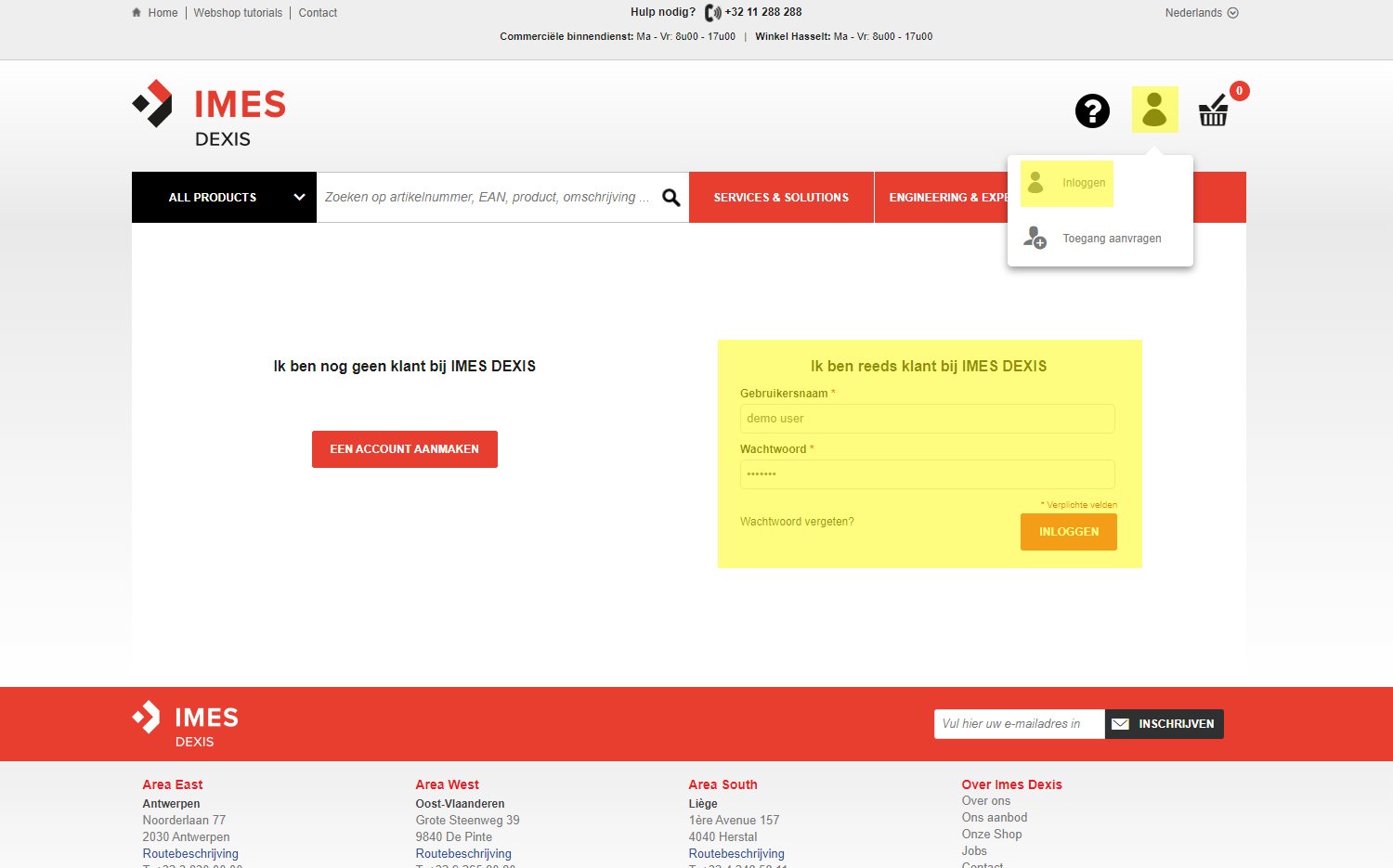
Task: Select Inloggen in account popup
Action: [x=1084, y=183]
